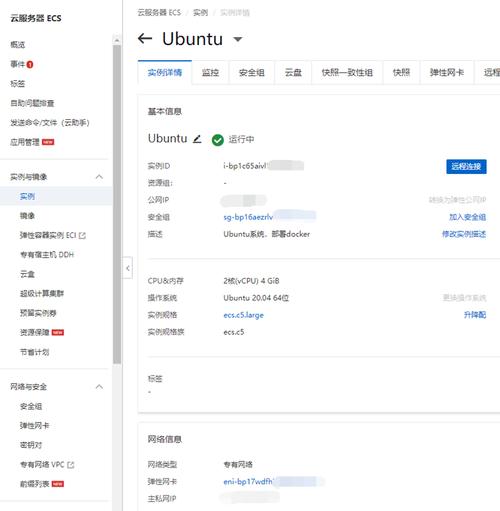This screenshot has width=500, height=511.
Task: Open 弹性容器实例 ECI in the sidebar
Action: tap(48, 236)
